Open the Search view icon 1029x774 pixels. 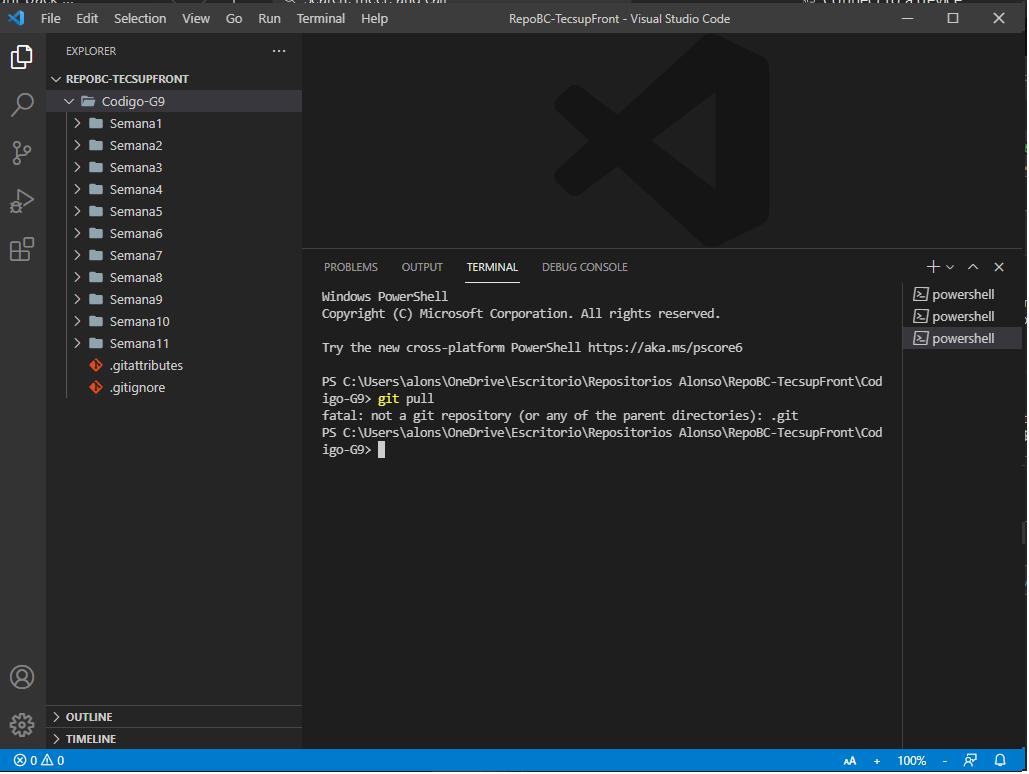[21, 105]
